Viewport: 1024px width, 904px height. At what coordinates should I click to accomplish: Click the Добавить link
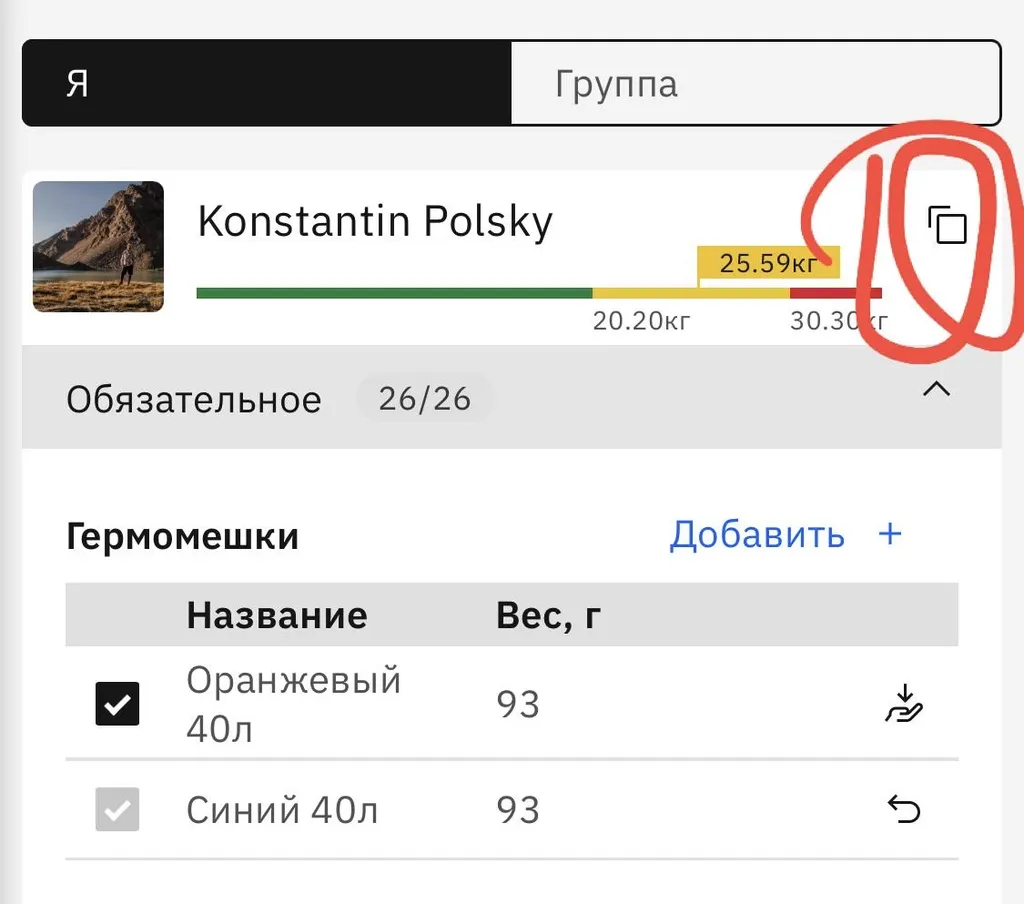click(757, 534)
